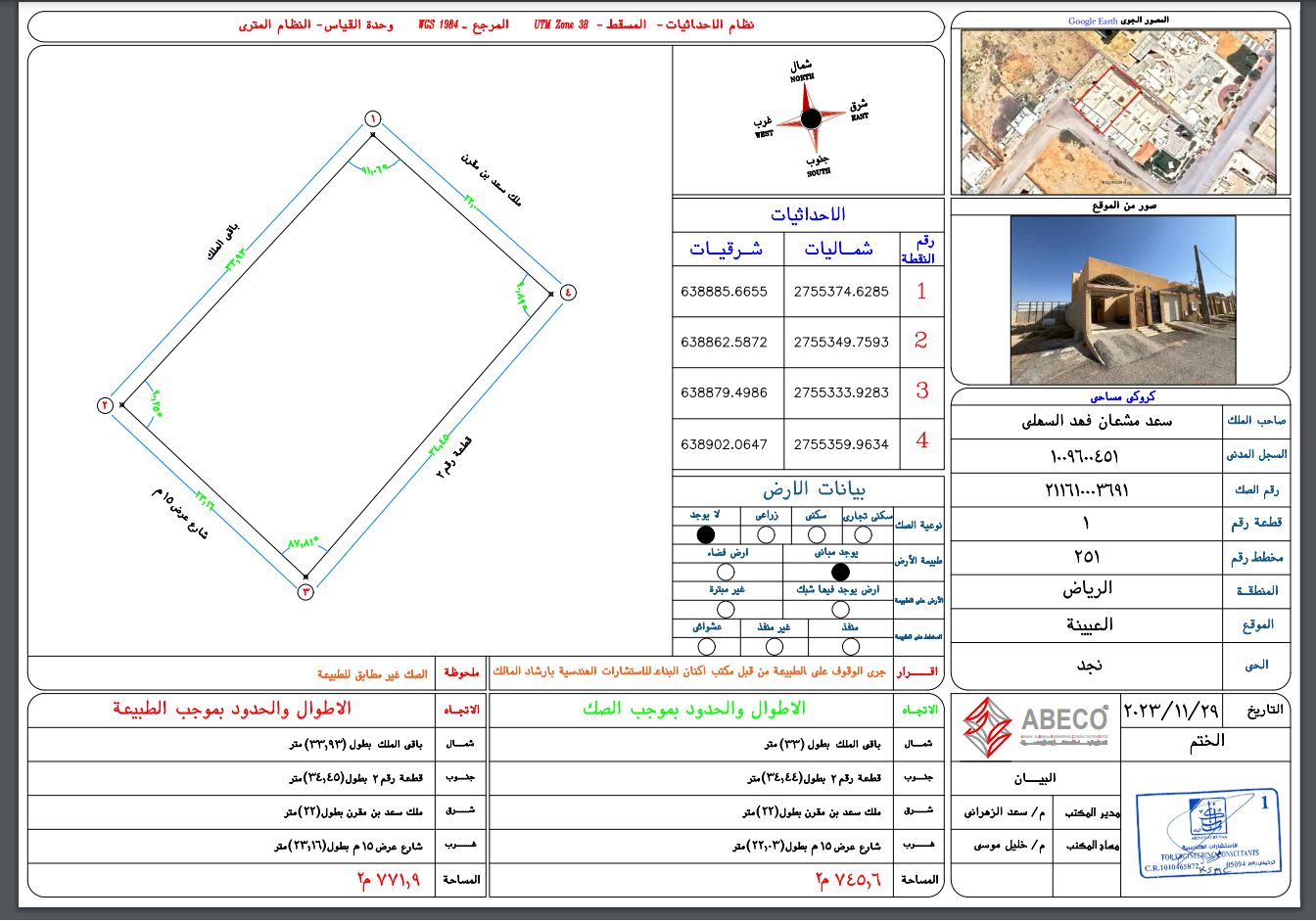Click owner name 'سعد مشعان فهد السهلى'
Image resolution: width=1316 pixels, height=921 pixels.
(x=1097, y=421)
